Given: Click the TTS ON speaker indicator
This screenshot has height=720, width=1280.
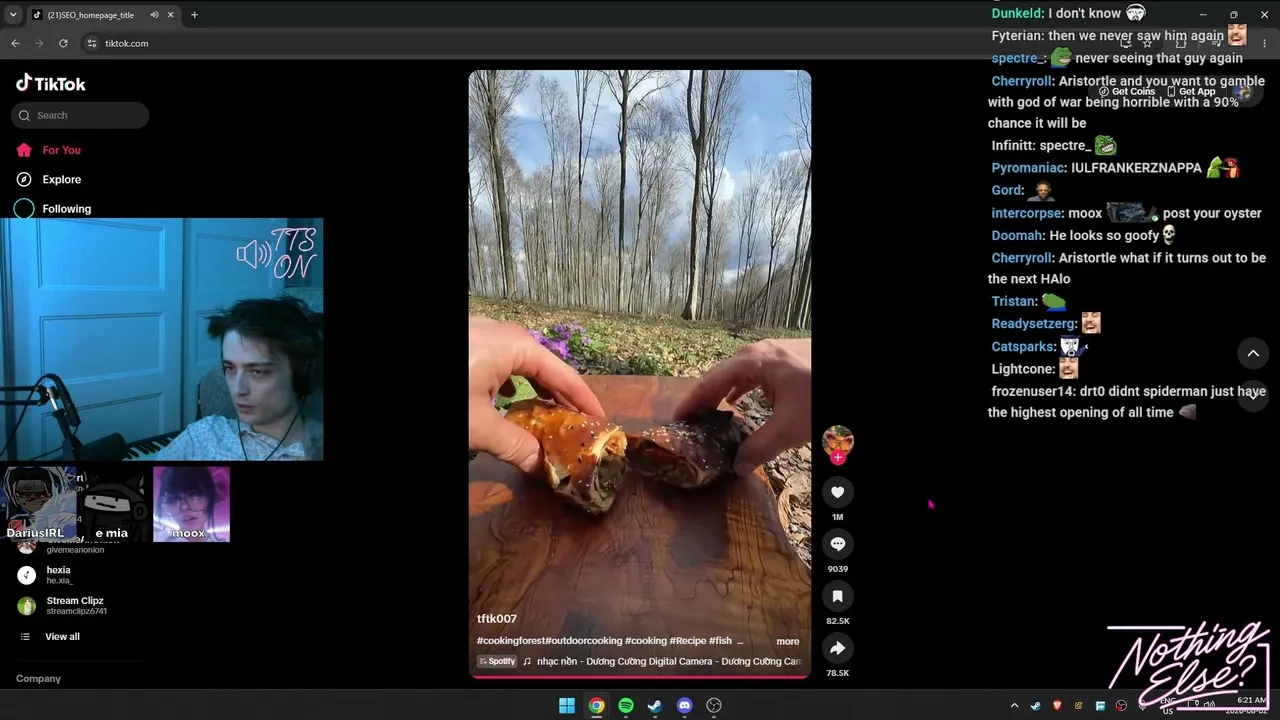Looking at the screenshot, I should point(277,254).
